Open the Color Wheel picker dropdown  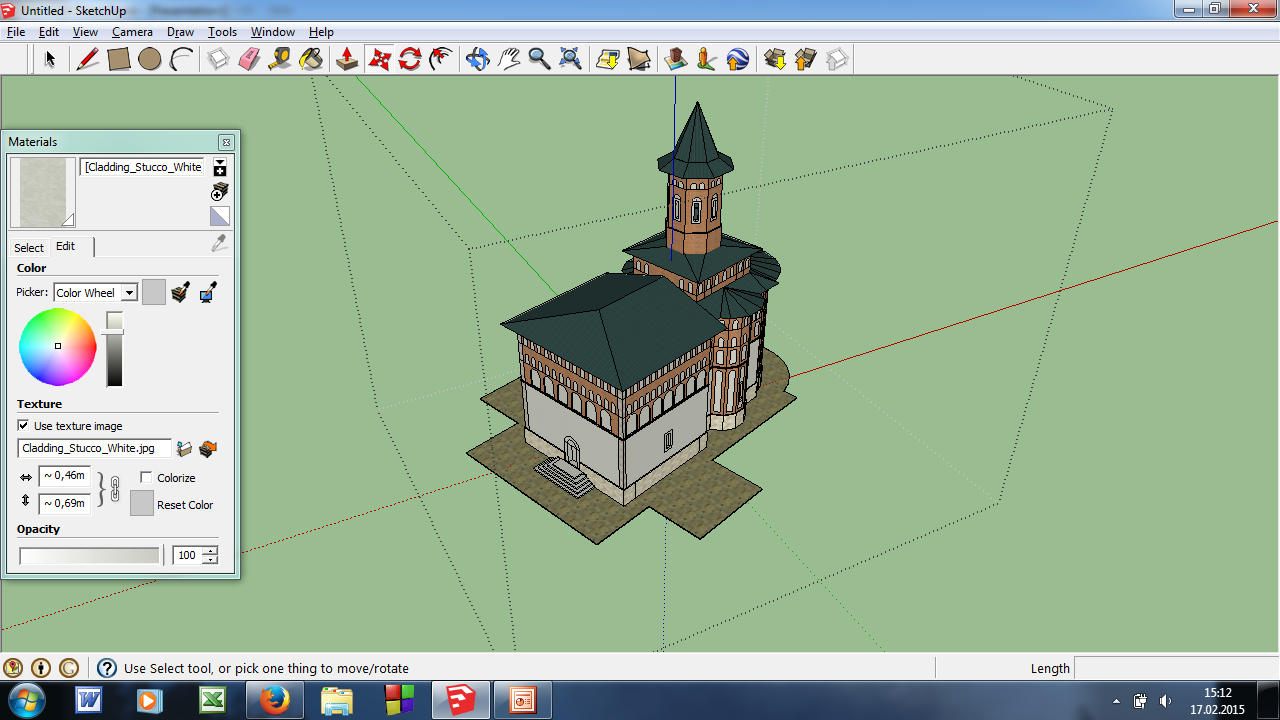pyautogui.click(x=129, y=293)
